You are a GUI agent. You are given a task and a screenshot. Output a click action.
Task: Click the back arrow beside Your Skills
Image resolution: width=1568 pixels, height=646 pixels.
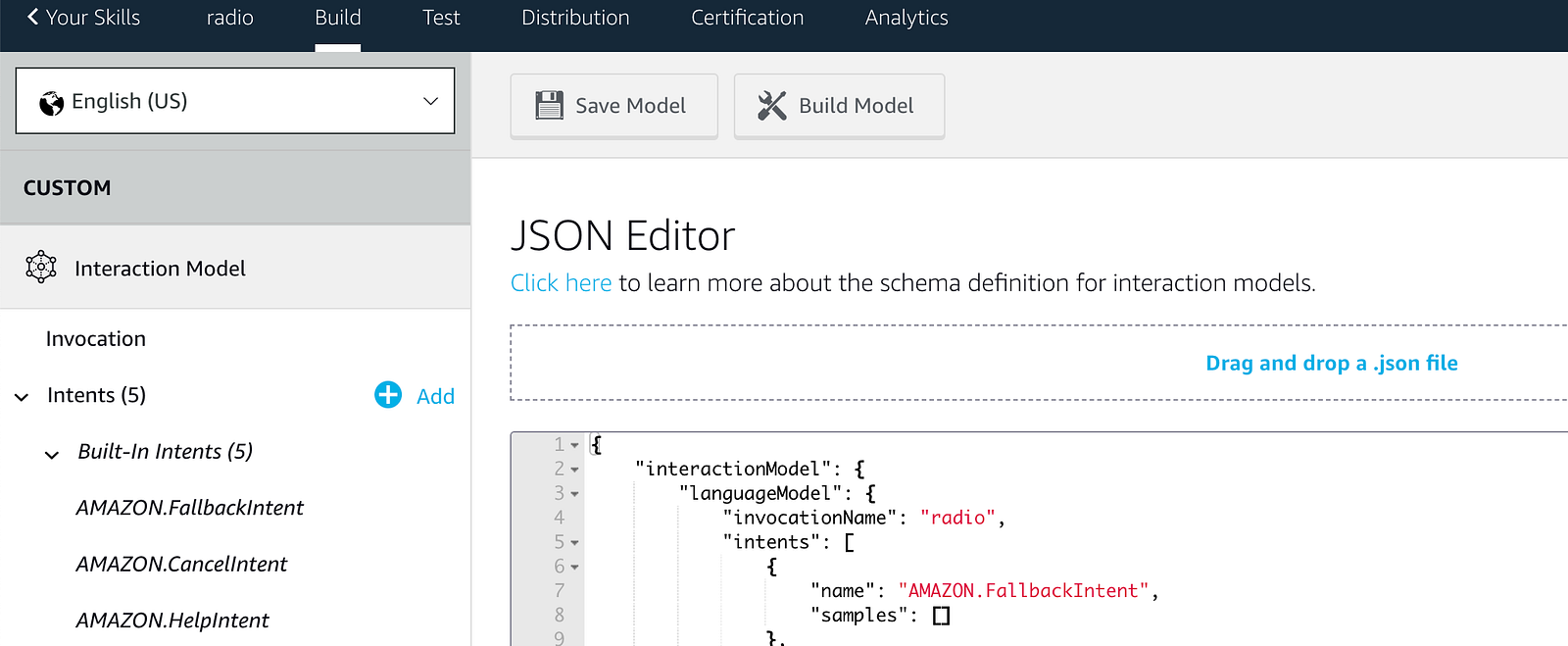pyautogui.click(x=33, y=17)
